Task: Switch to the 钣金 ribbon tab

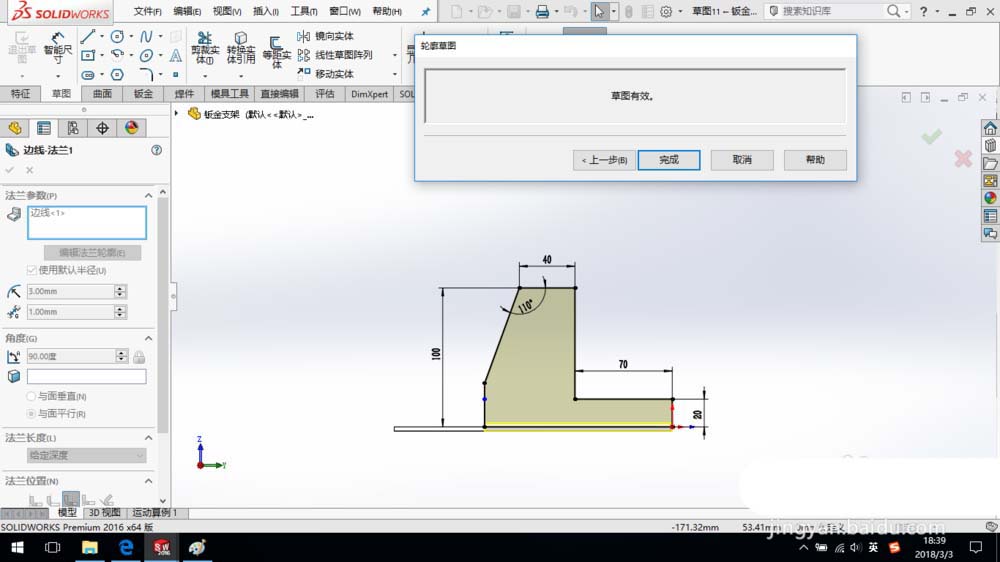Action: pos(143,94)
